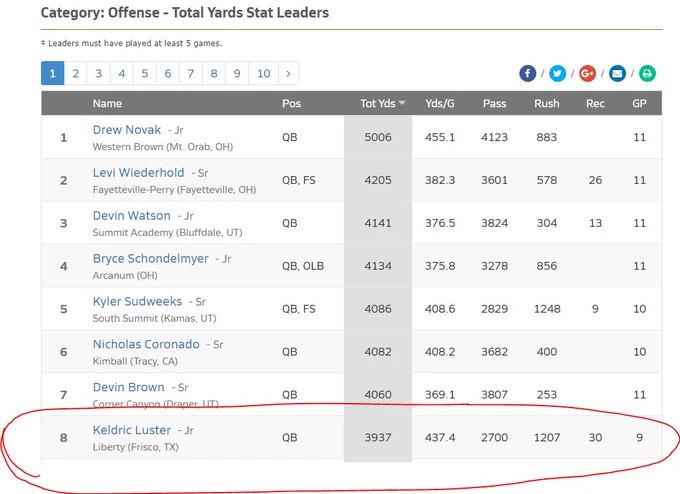Open Devin Watson's player profile
Viewport: 680px width, 494px height.
pyautogui.click(x=131, y=216)
